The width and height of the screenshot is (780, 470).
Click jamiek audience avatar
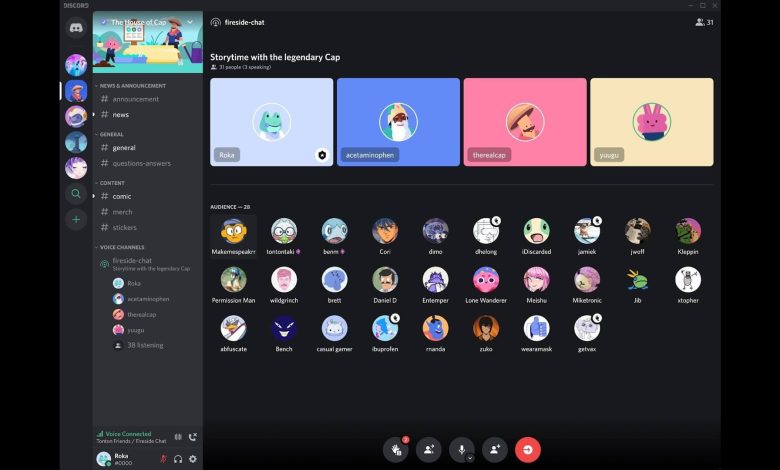(587, 231)
